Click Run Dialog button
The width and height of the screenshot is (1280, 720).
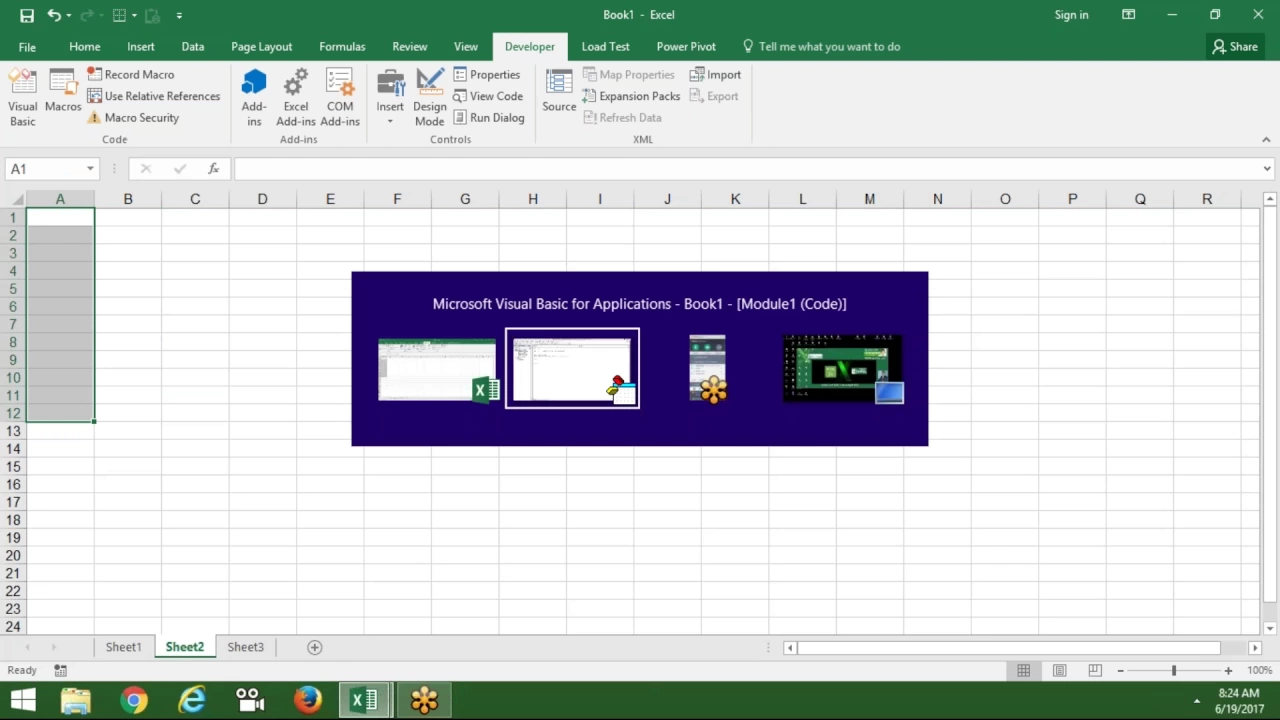[x=488, y=117]
